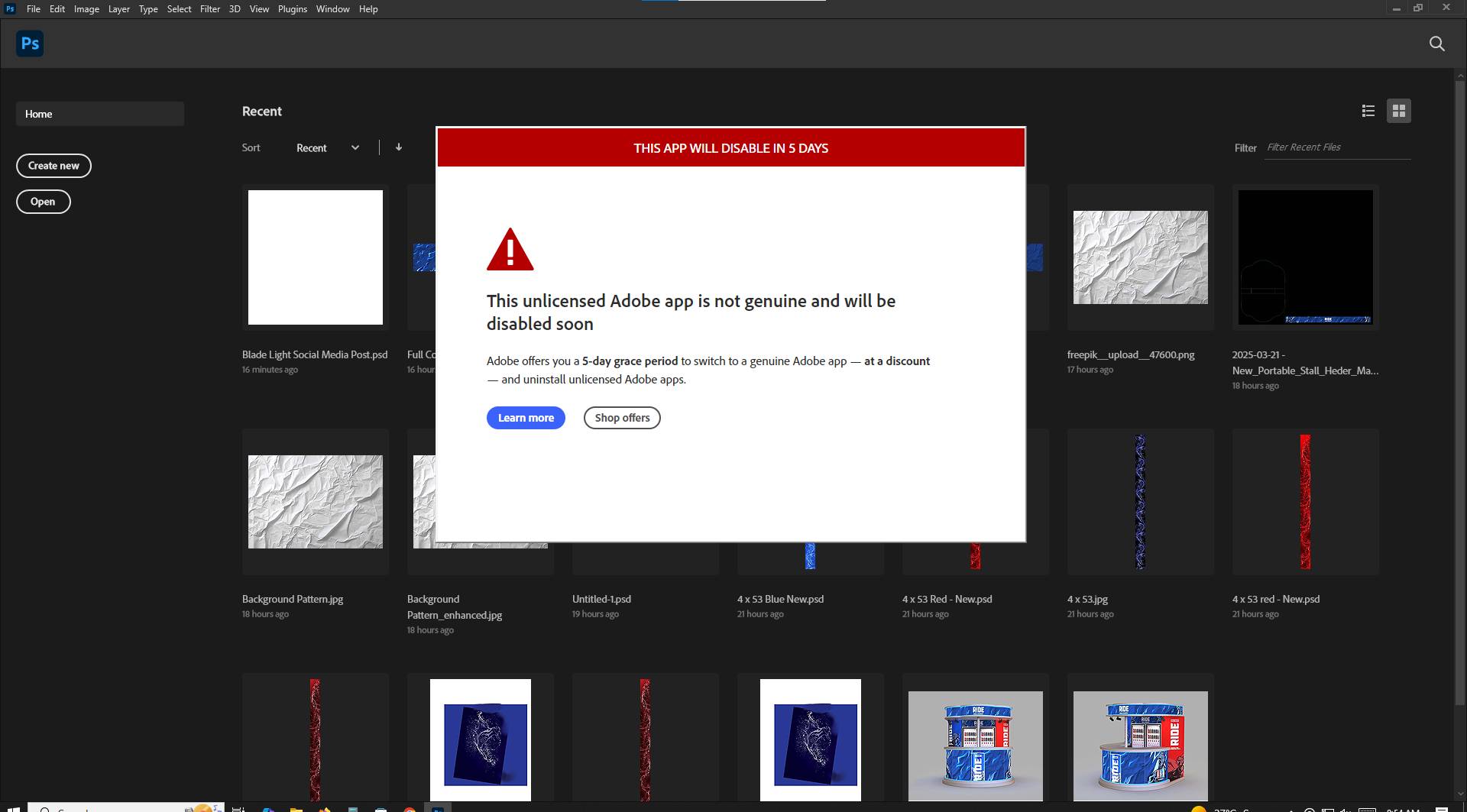Image resolution: width=1467 pixels, height=812 pixels.
Task: Open the Layer menu
Action: click(118, 9)
